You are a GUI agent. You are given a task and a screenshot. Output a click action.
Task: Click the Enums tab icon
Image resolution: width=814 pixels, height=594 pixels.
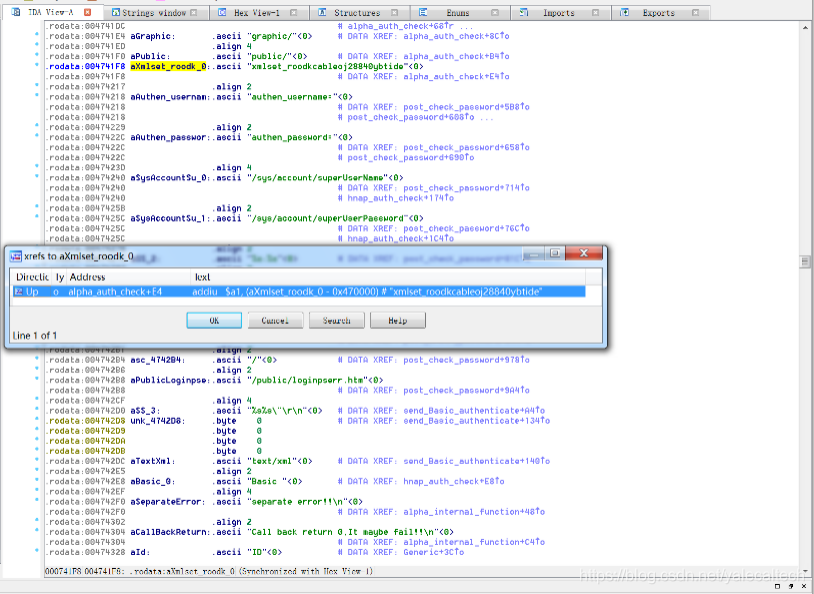pyautogui.click(x=423, y=12)
